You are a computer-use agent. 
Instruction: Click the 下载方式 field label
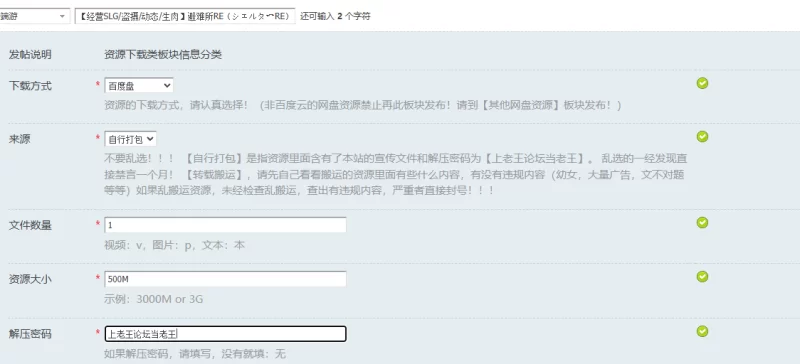coord(30,86)
